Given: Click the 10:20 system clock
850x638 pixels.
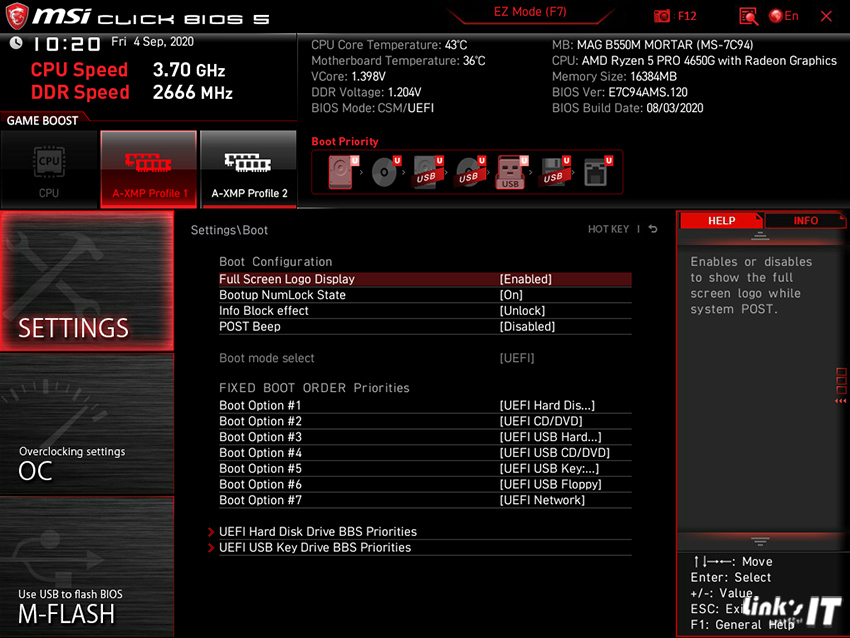Looking at the screenshot, I should [66, 44].
